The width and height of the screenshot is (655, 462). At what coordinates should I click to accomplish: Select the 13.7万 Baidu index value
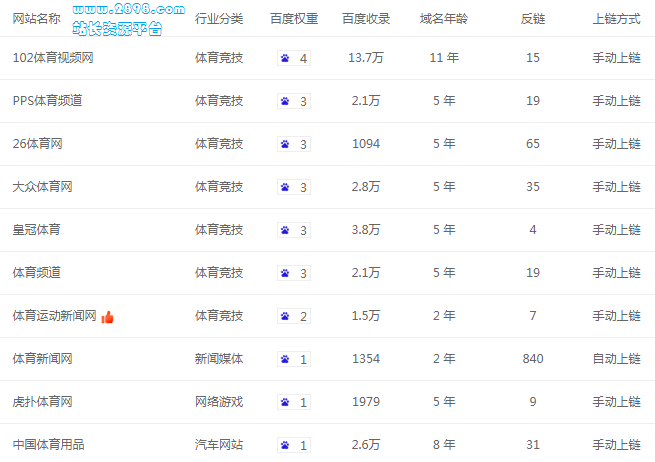click(366, 58)
